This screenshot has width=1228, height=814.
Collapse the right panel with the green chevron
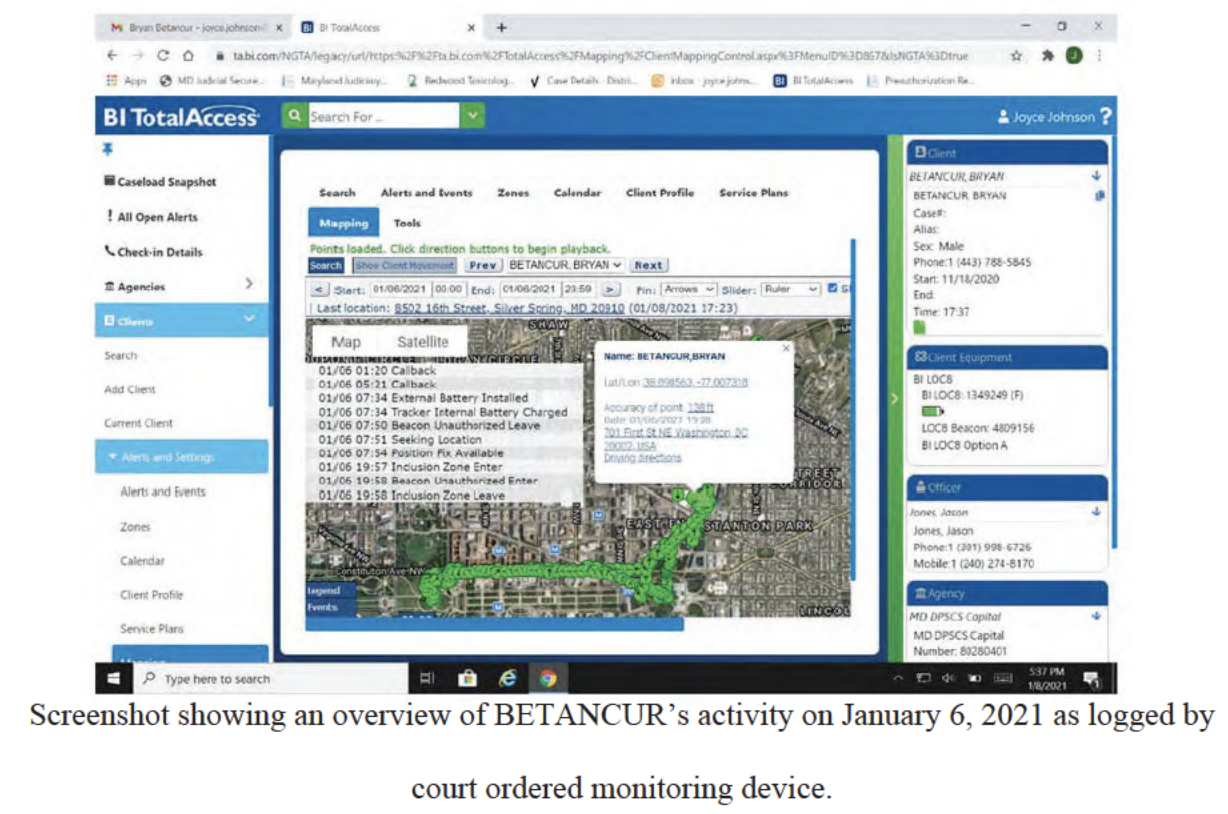coord(895,398)
